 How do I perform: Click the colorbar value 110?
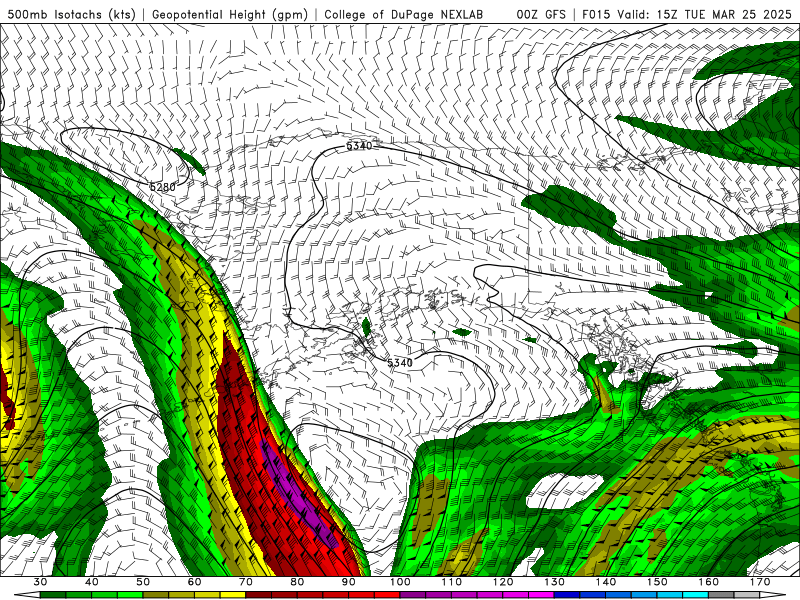[452, 582]
